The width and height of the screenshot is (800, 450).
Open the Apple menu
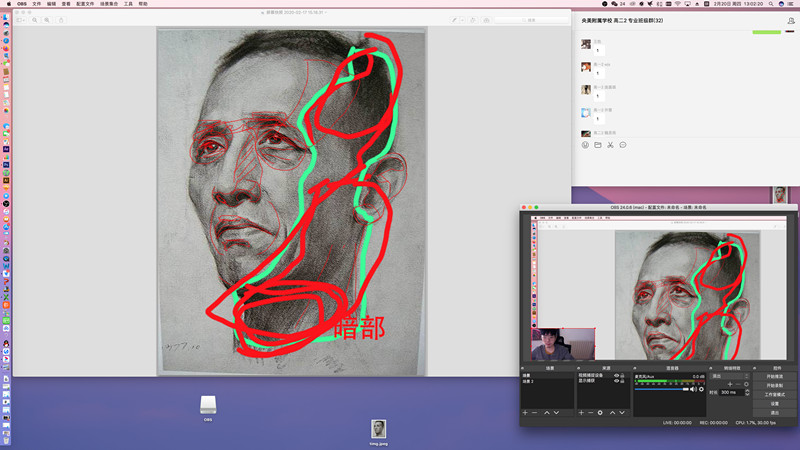click(9, 4)
